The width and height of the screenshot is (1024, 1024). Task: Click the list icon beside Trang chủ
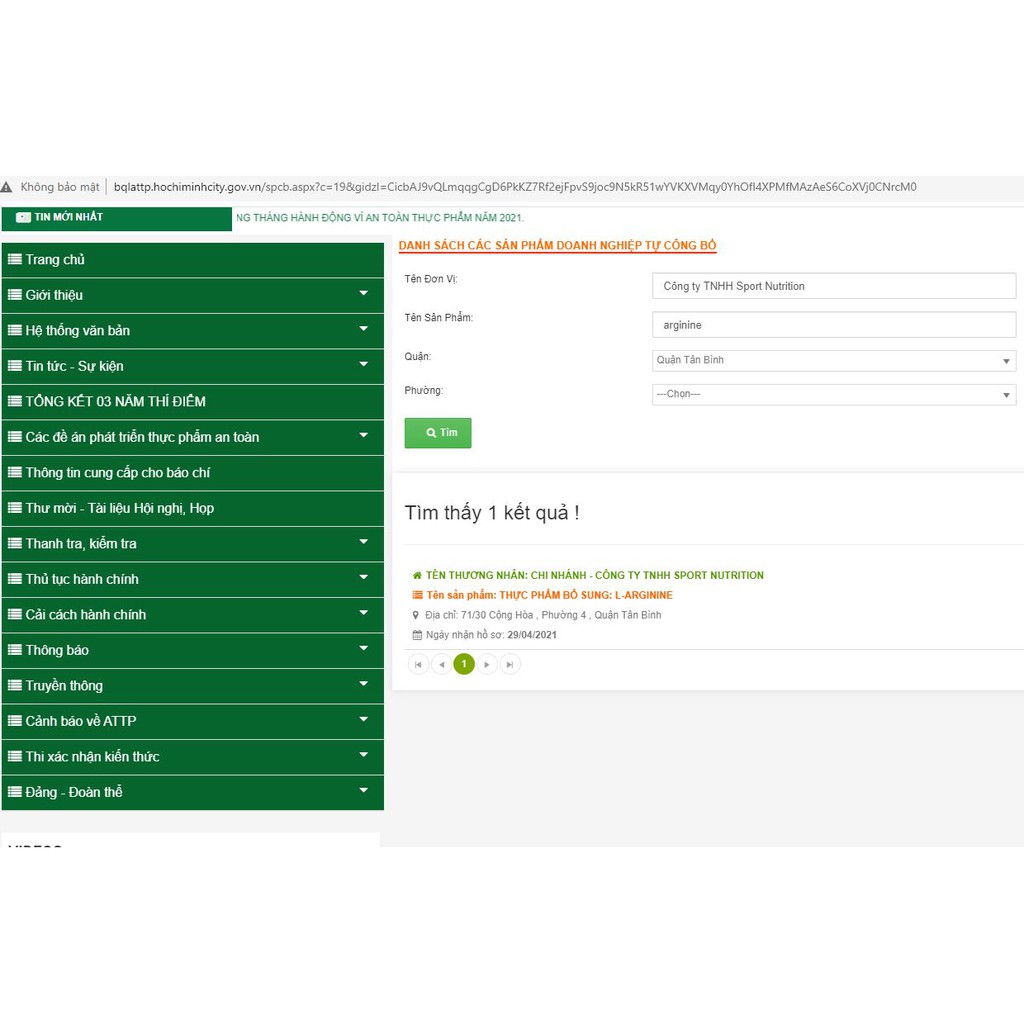point(14,259)
